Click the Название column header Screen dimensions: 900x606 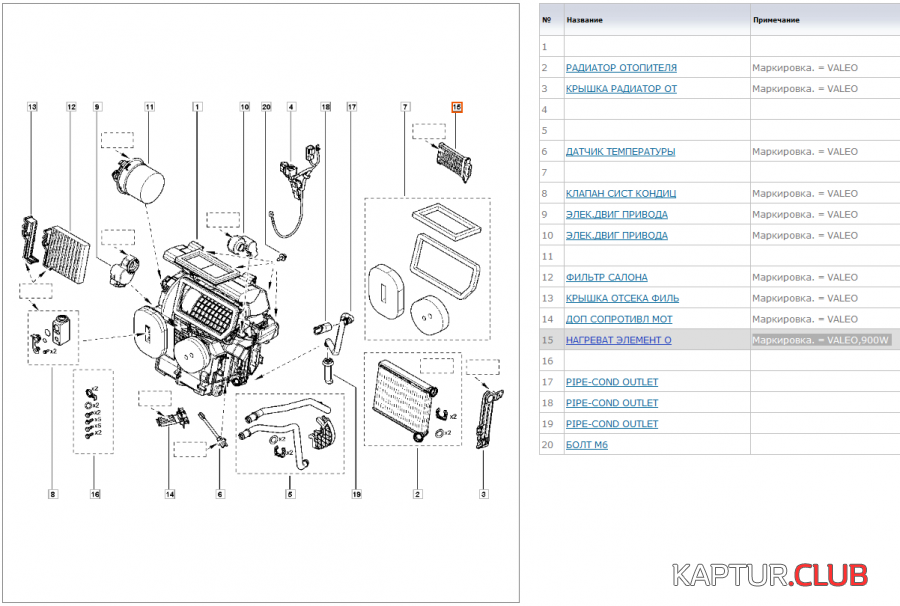585,19
